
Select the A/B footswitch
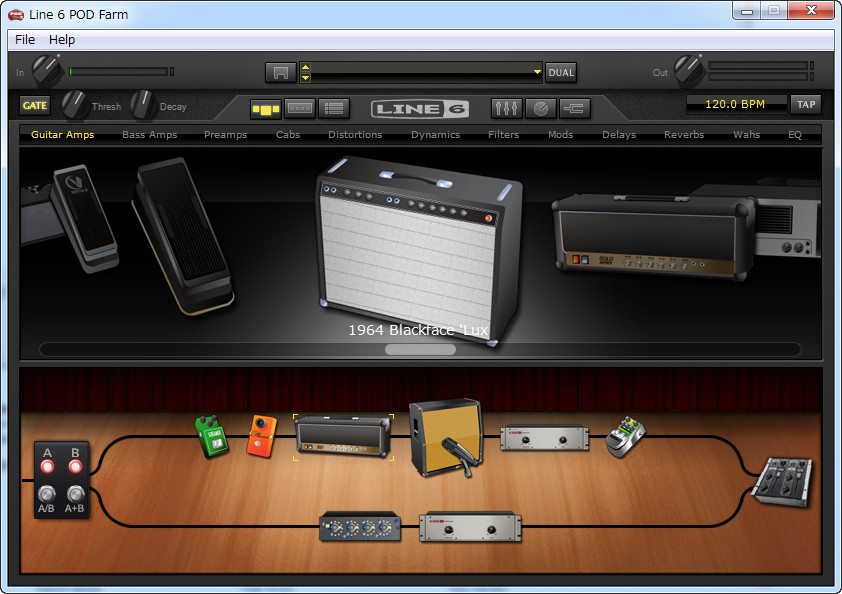(47, 493)
